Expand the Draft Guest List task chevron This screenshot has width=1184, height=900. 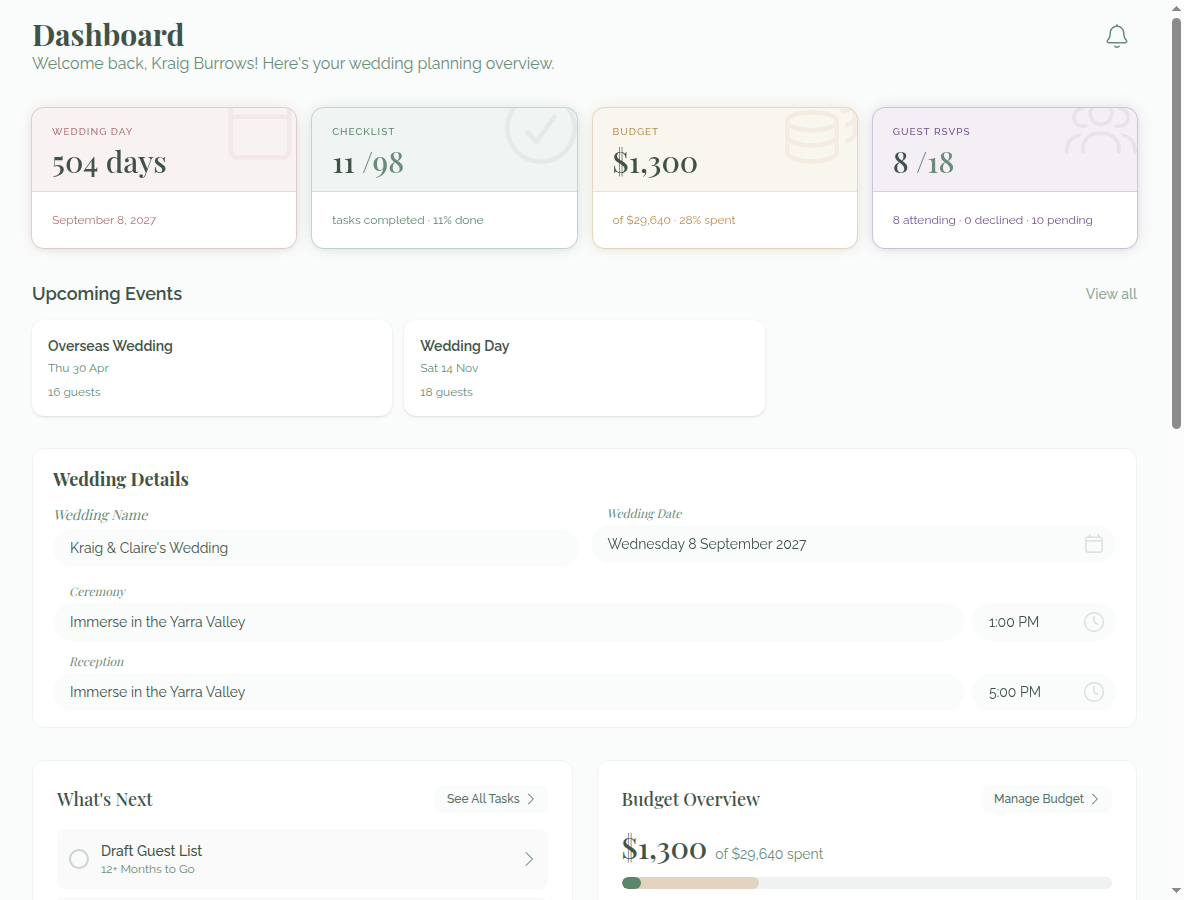(x=529, y=858)
